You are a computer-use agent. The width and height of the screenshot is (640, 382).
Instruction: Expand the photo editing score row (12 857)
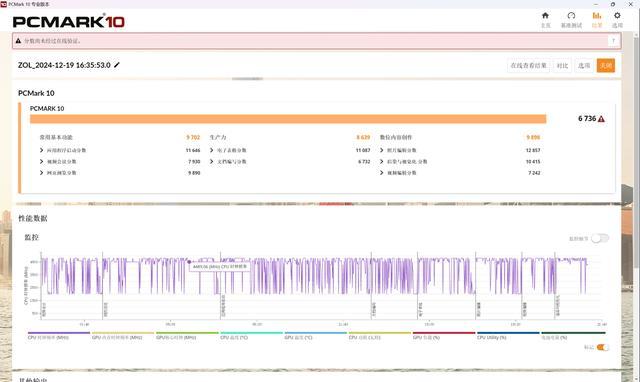click(x=460, y=150)
